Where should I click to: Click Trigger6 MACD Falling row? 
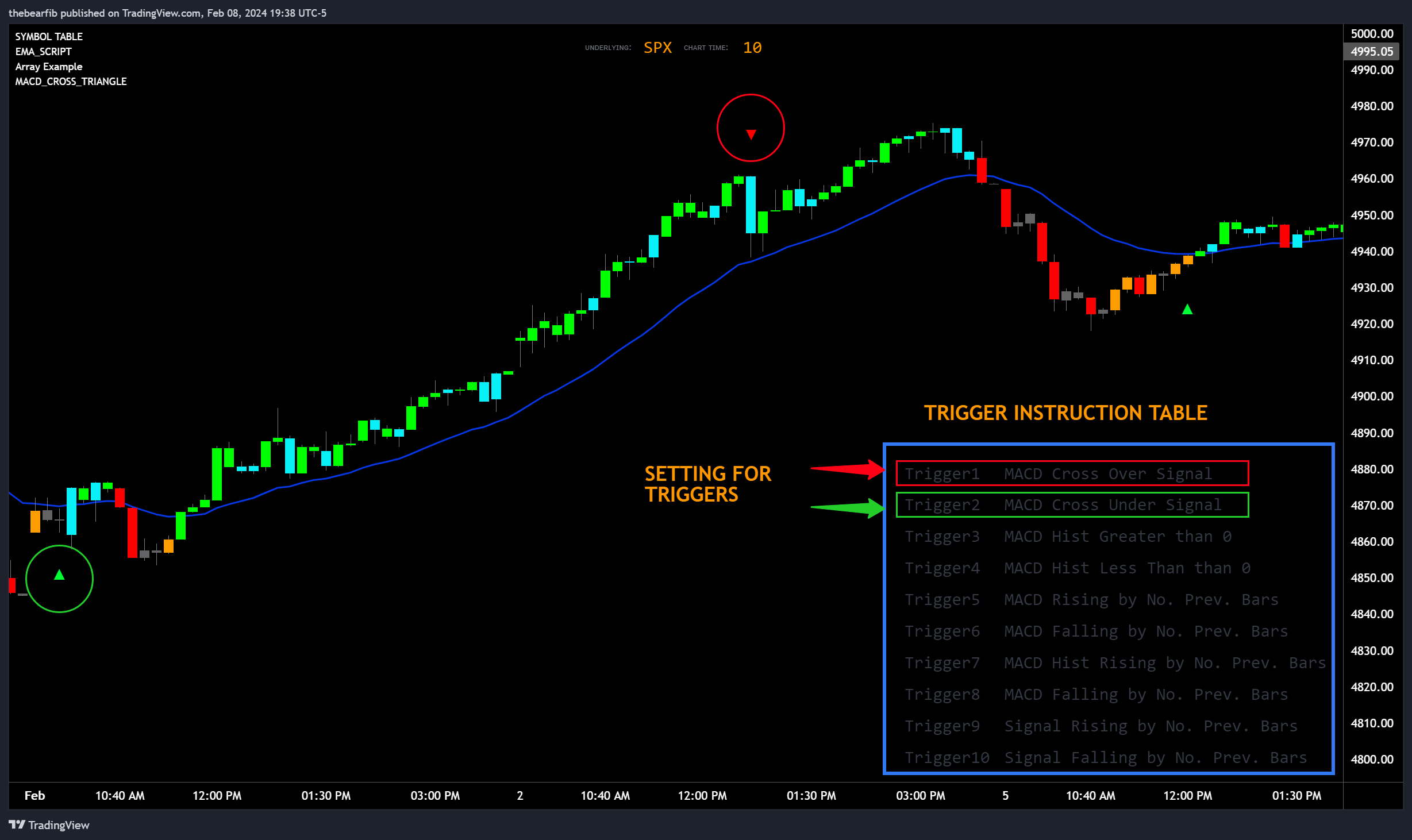pos(1096,631)
